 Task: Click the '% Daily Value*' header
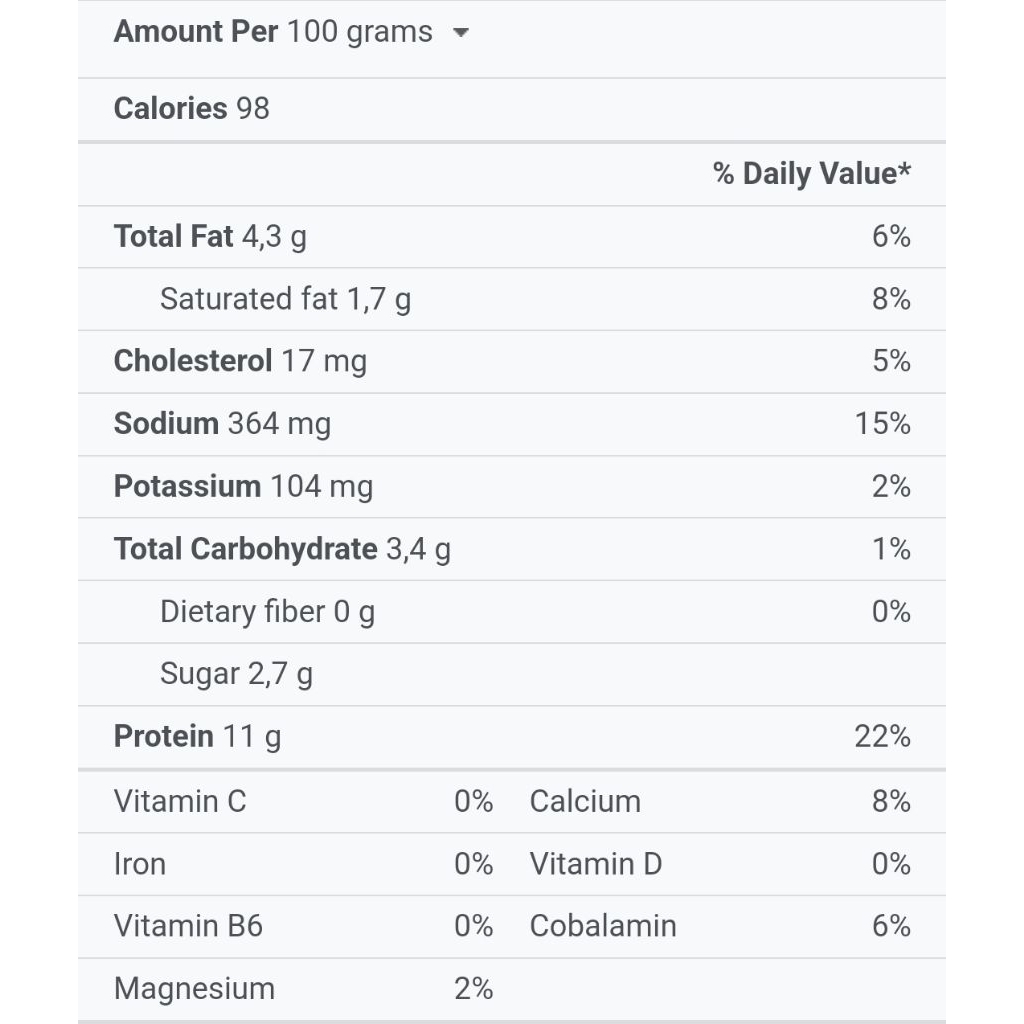(810, 173)
